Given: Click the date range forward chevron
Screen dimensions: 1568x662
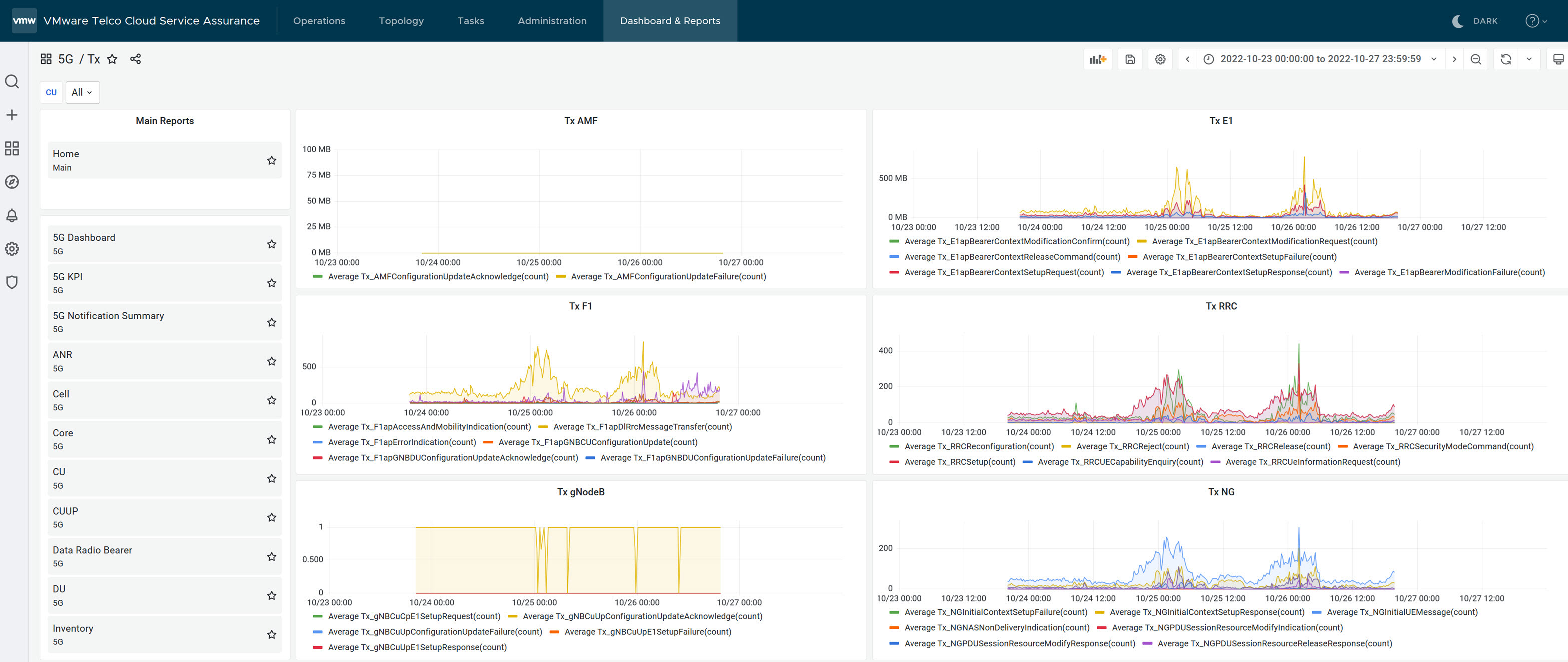Looking at the screenshot, I should click(1453, 59).
